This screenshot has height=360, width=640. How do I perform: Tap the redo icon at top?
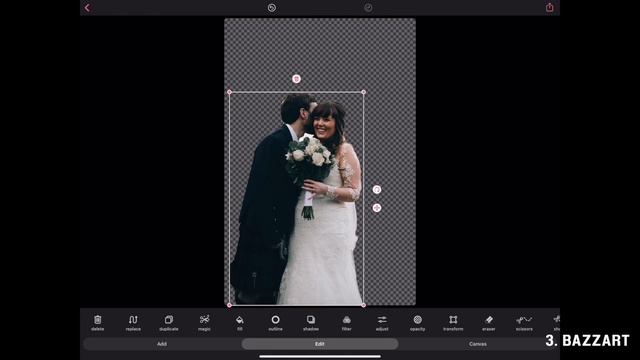tap(368, 8)
